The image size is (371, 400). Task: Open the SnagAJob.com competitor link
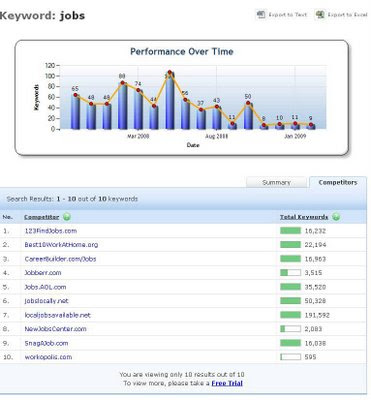46,343
